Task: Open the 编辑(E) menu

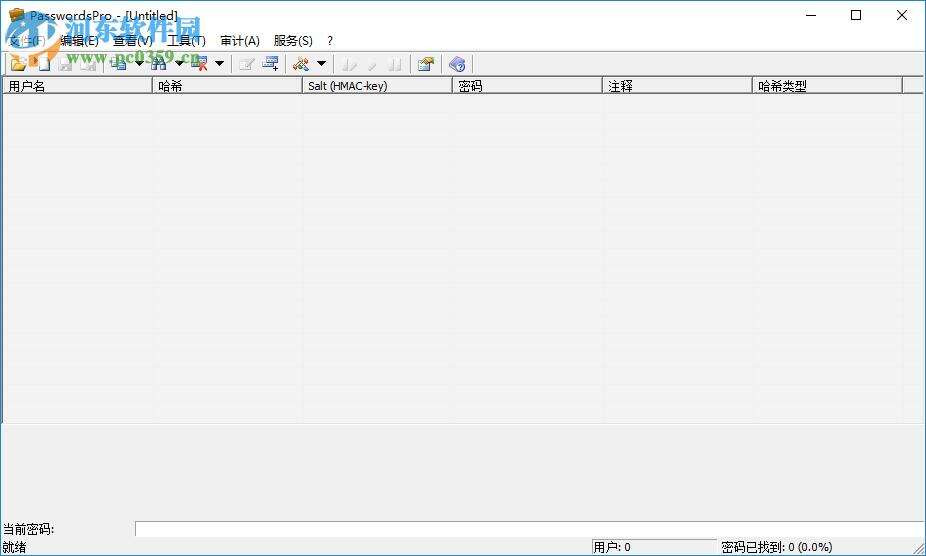Action: point(79,41)
